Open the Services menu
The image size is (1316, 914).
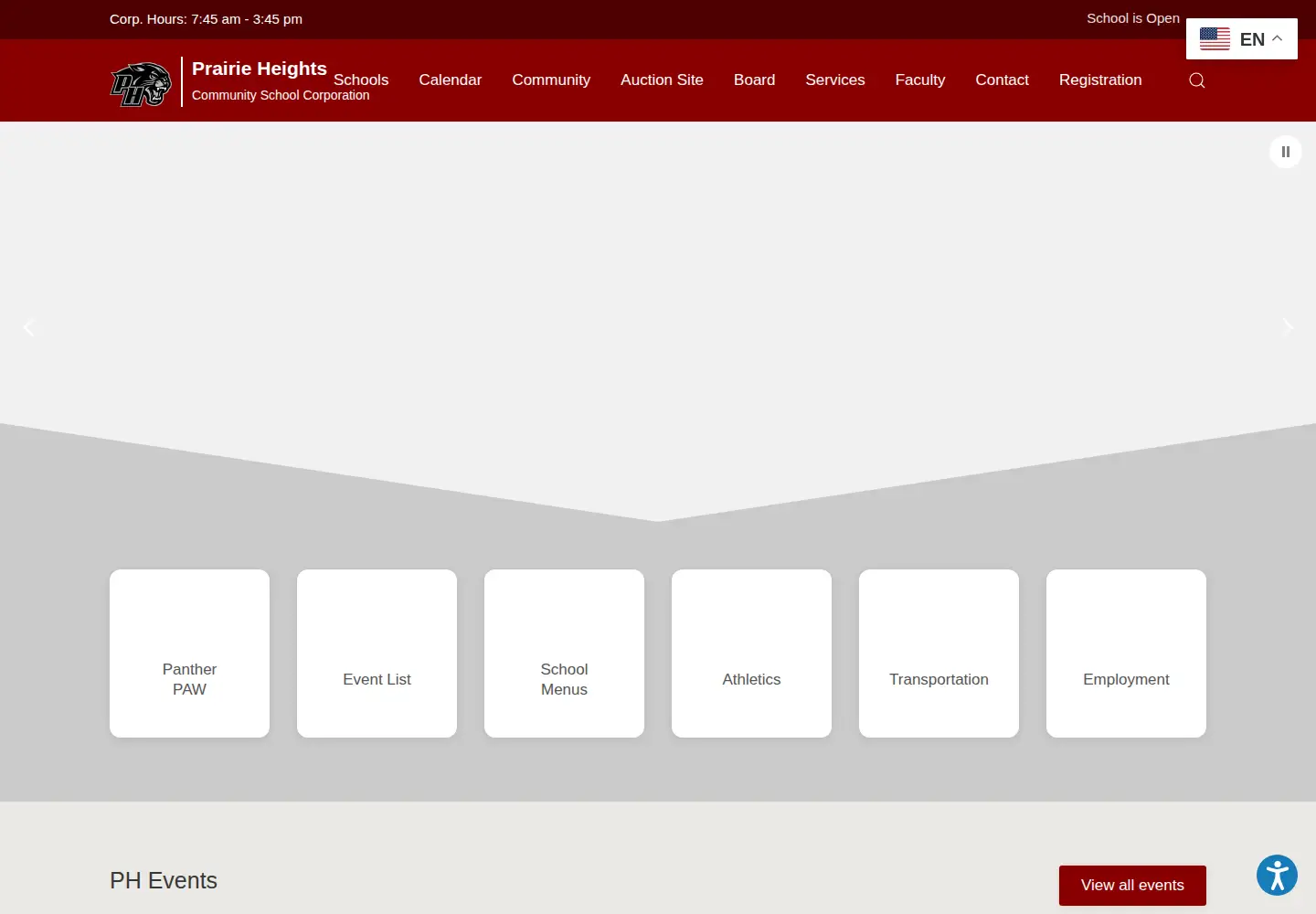[x=835, y=80]
